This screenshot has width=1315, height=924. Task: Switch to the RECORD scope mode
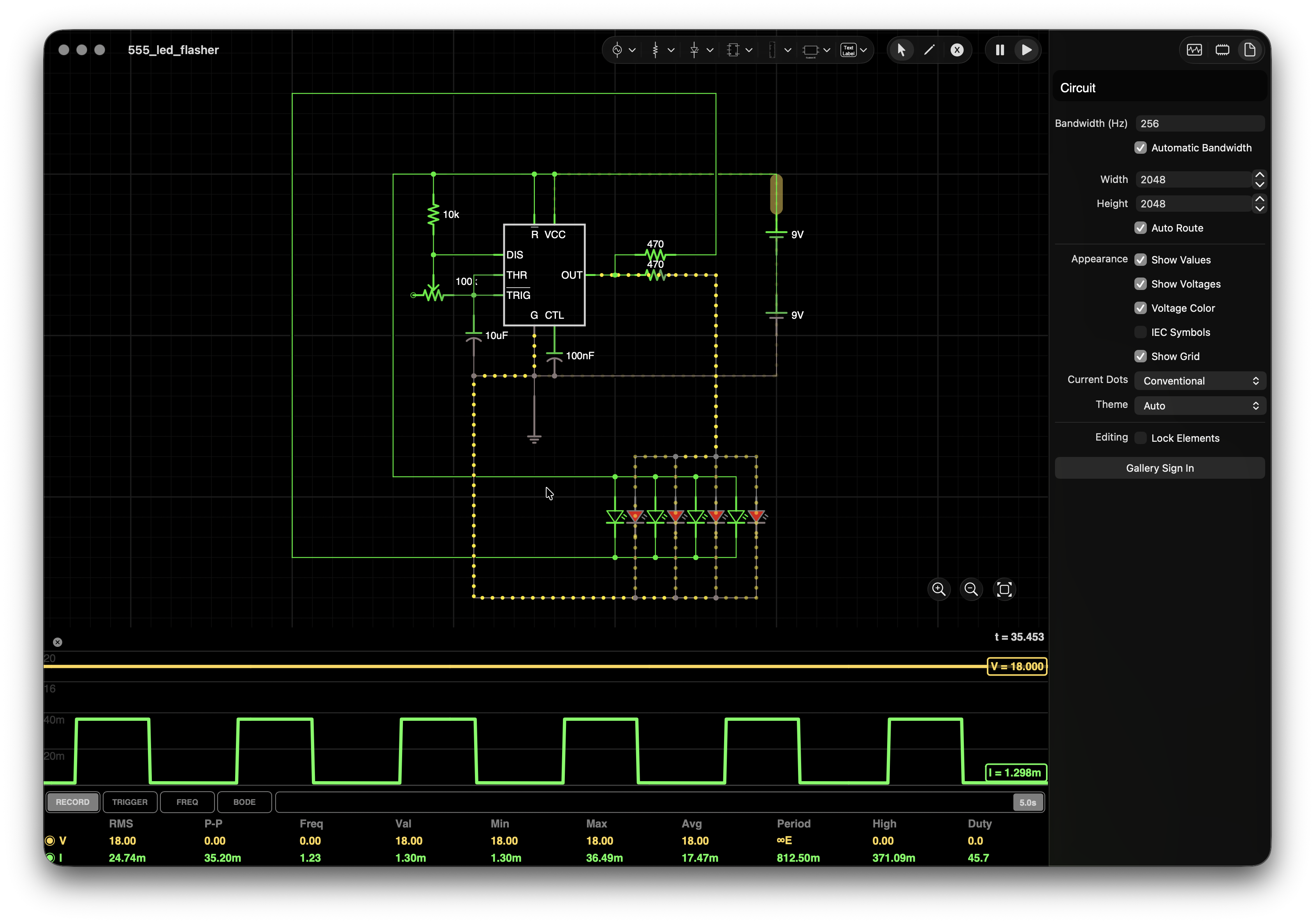[72, 802]
